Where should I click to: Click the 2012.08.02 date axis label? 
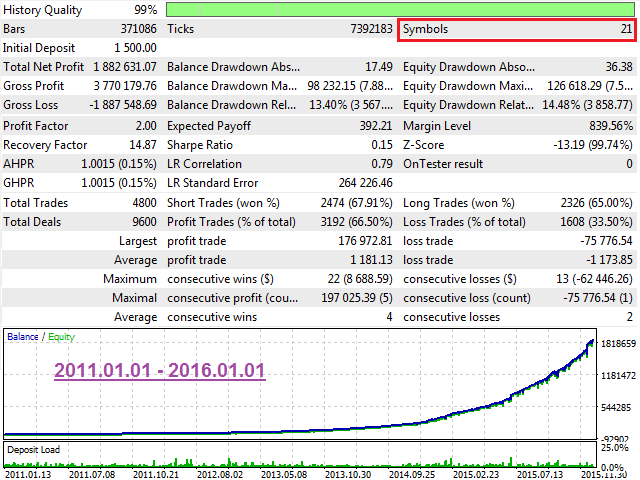tap(220, 475)
